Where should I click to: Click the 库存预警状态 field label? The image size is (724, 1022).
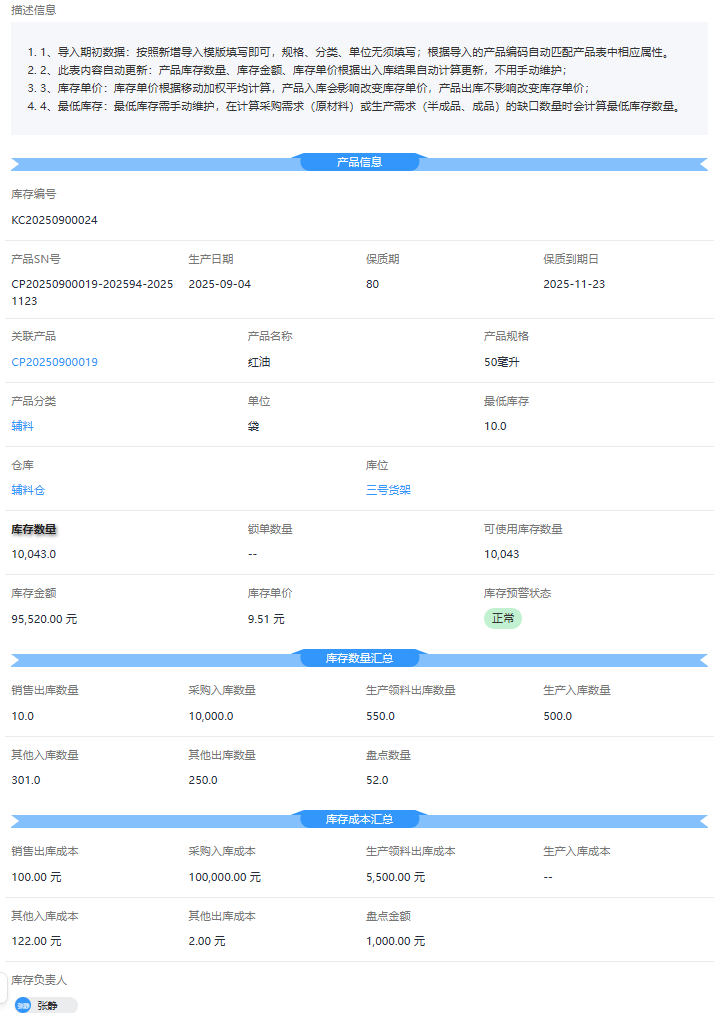point(517,592)
